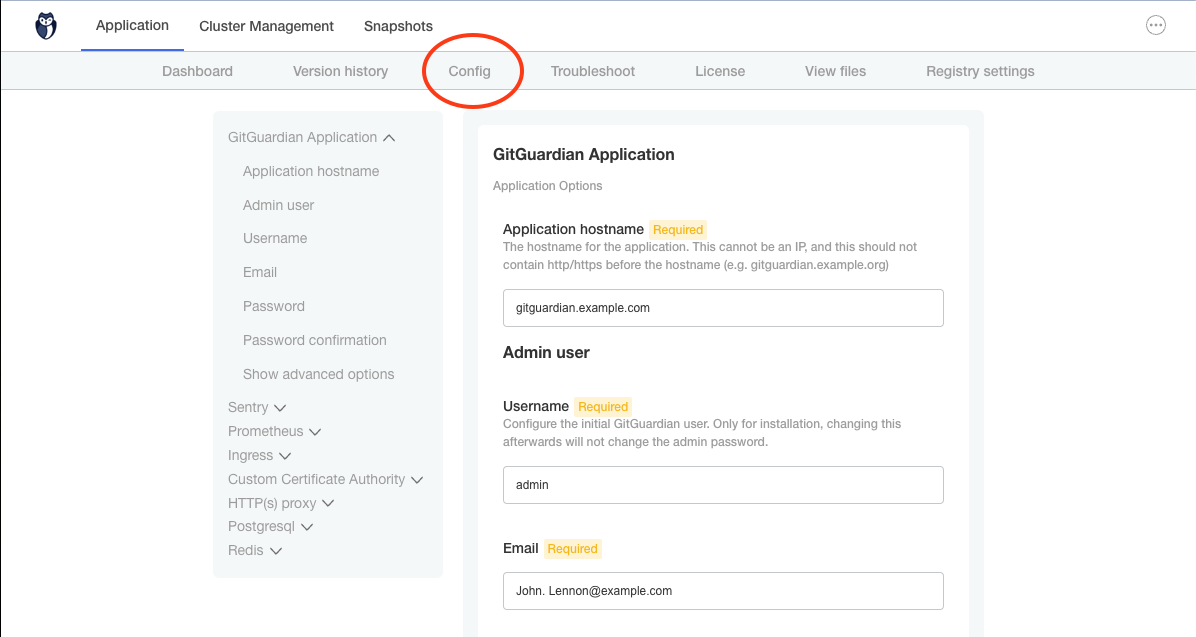The width and height of the screenshot is (1196, 637).
Task: Click the GitGuardian Application heading
Action: (x=584, y=154)
